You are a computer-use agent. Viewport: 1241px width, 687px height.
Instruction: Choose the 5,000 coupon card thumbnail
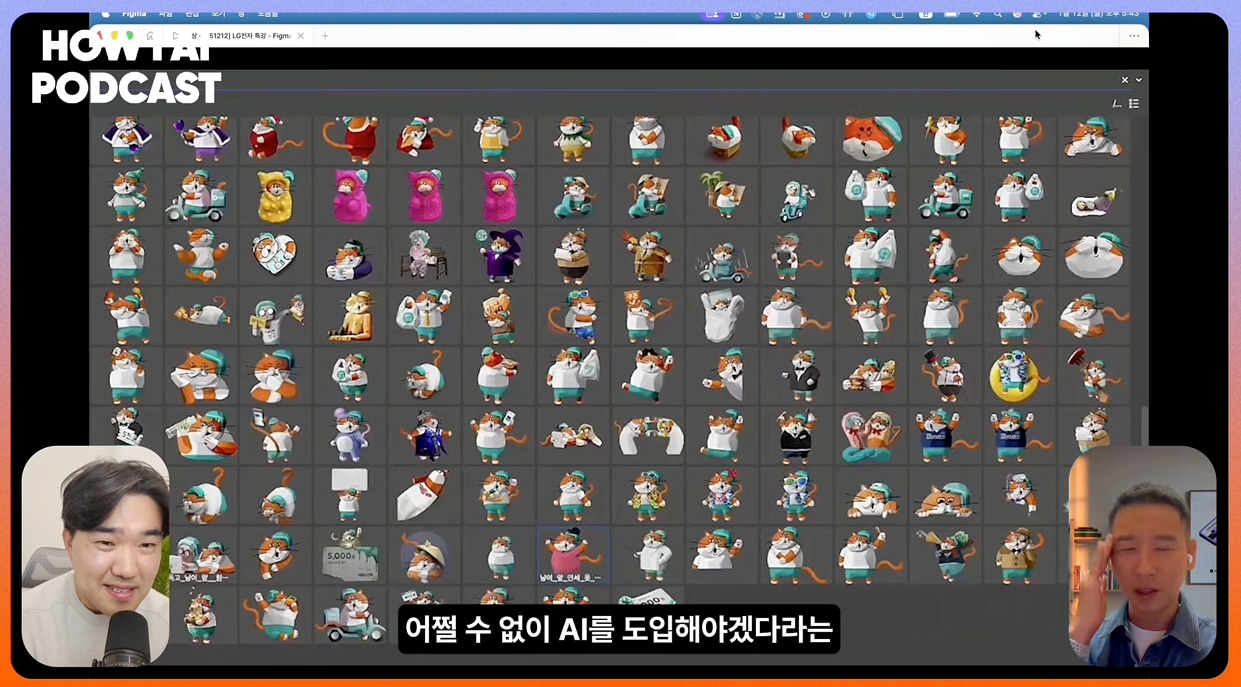(349, 555)
